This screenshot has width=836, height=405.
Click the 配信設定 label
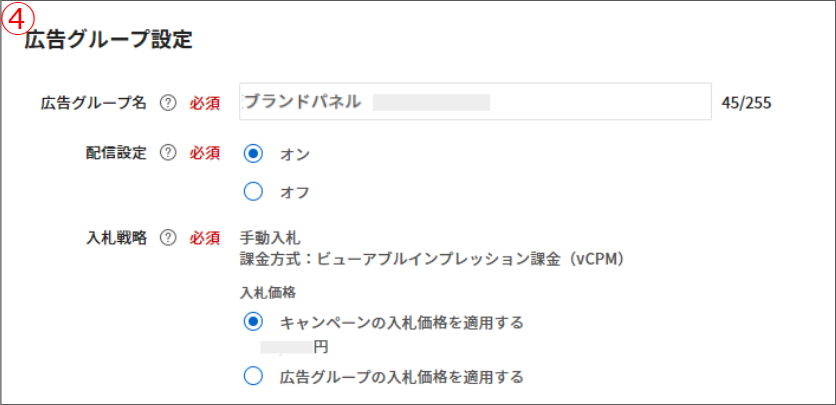tap(116, 153)
